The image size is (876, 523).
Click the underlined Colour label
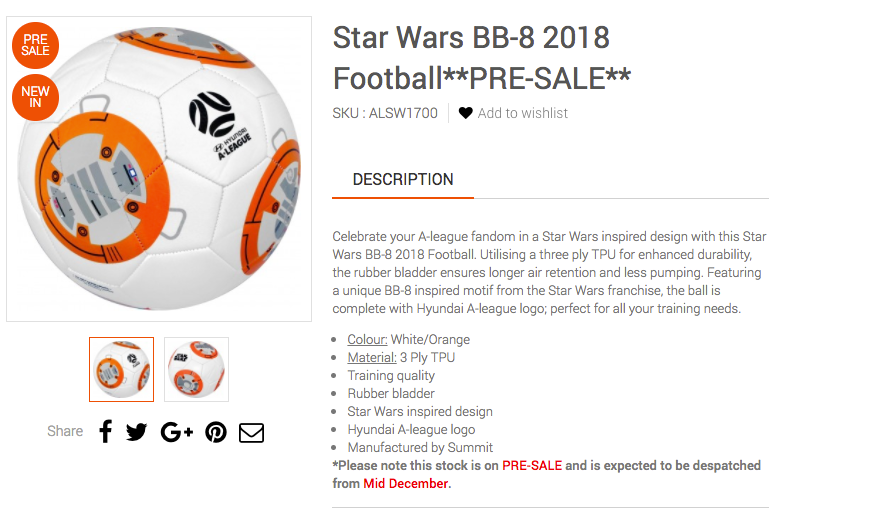coord(367,340)
